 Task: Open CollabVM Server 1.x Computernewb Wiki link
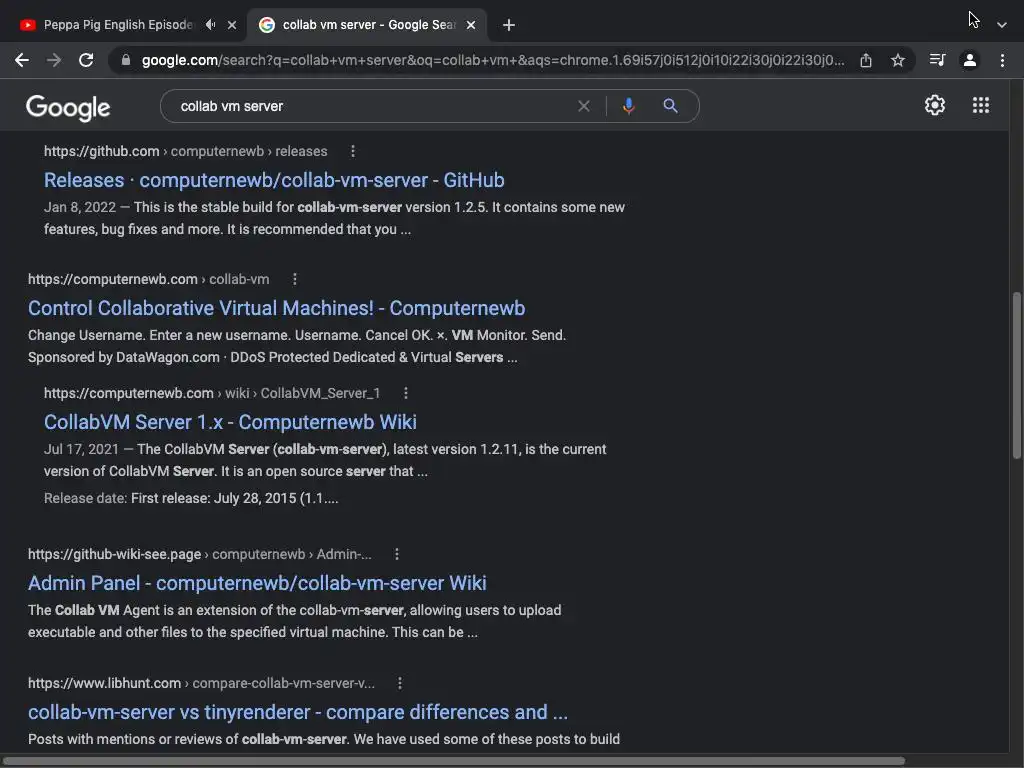coord(230,422)
